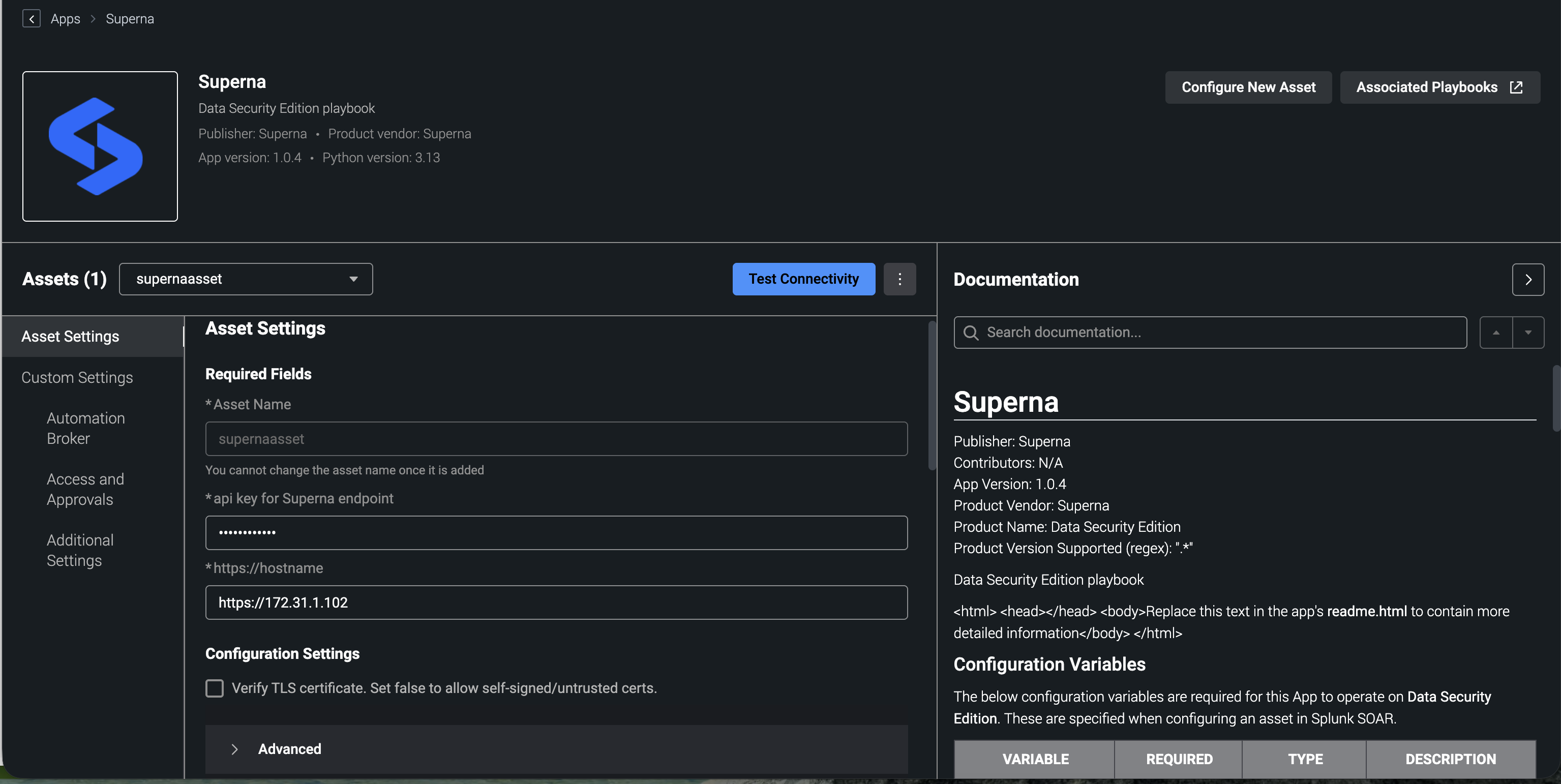Collapse the Documentation panel with the chevron
Screen dimensions: 1561x784
coord(1527,279)
